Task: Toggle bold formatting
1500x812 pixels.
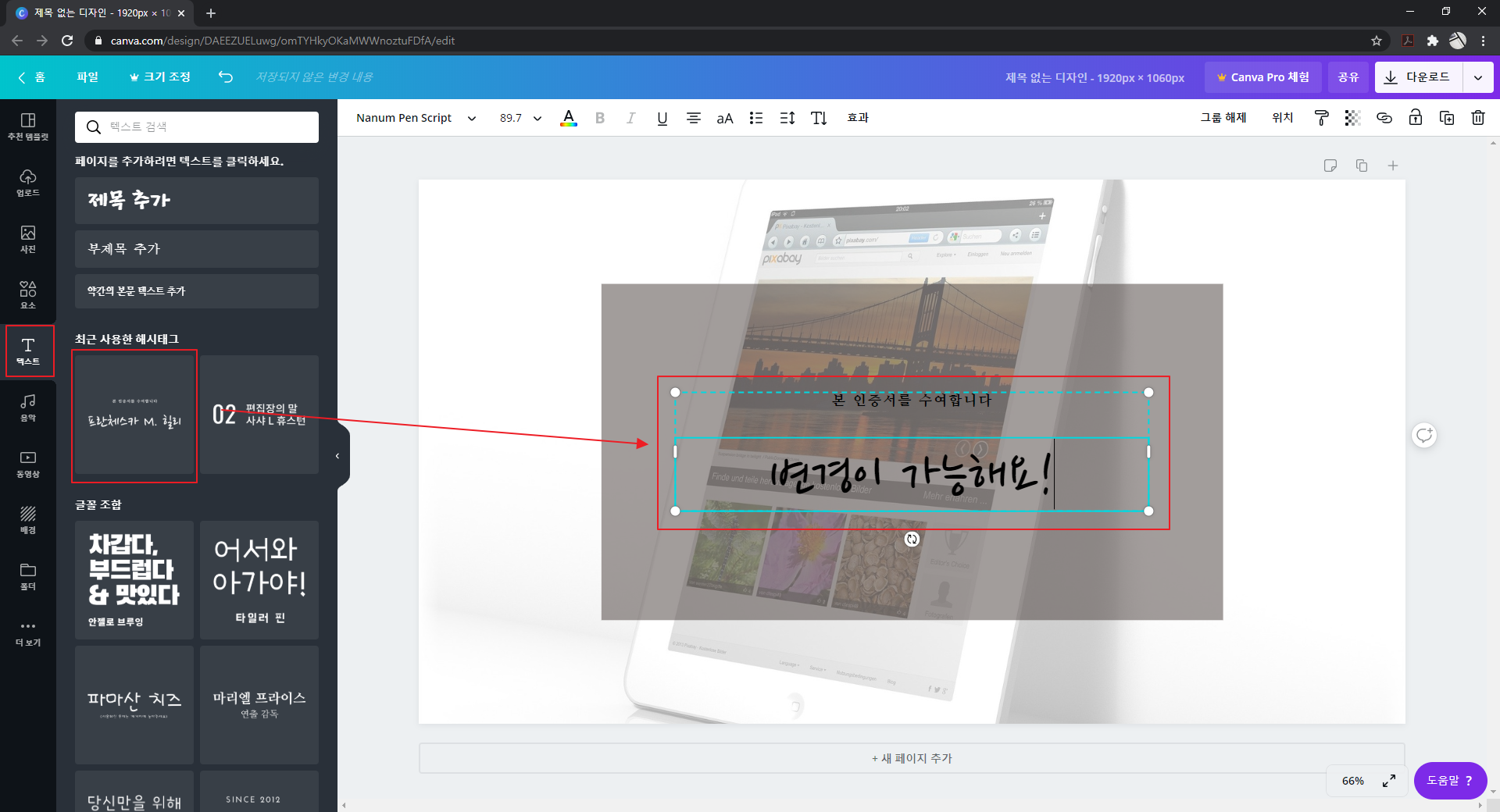Action: coord(600,118)
